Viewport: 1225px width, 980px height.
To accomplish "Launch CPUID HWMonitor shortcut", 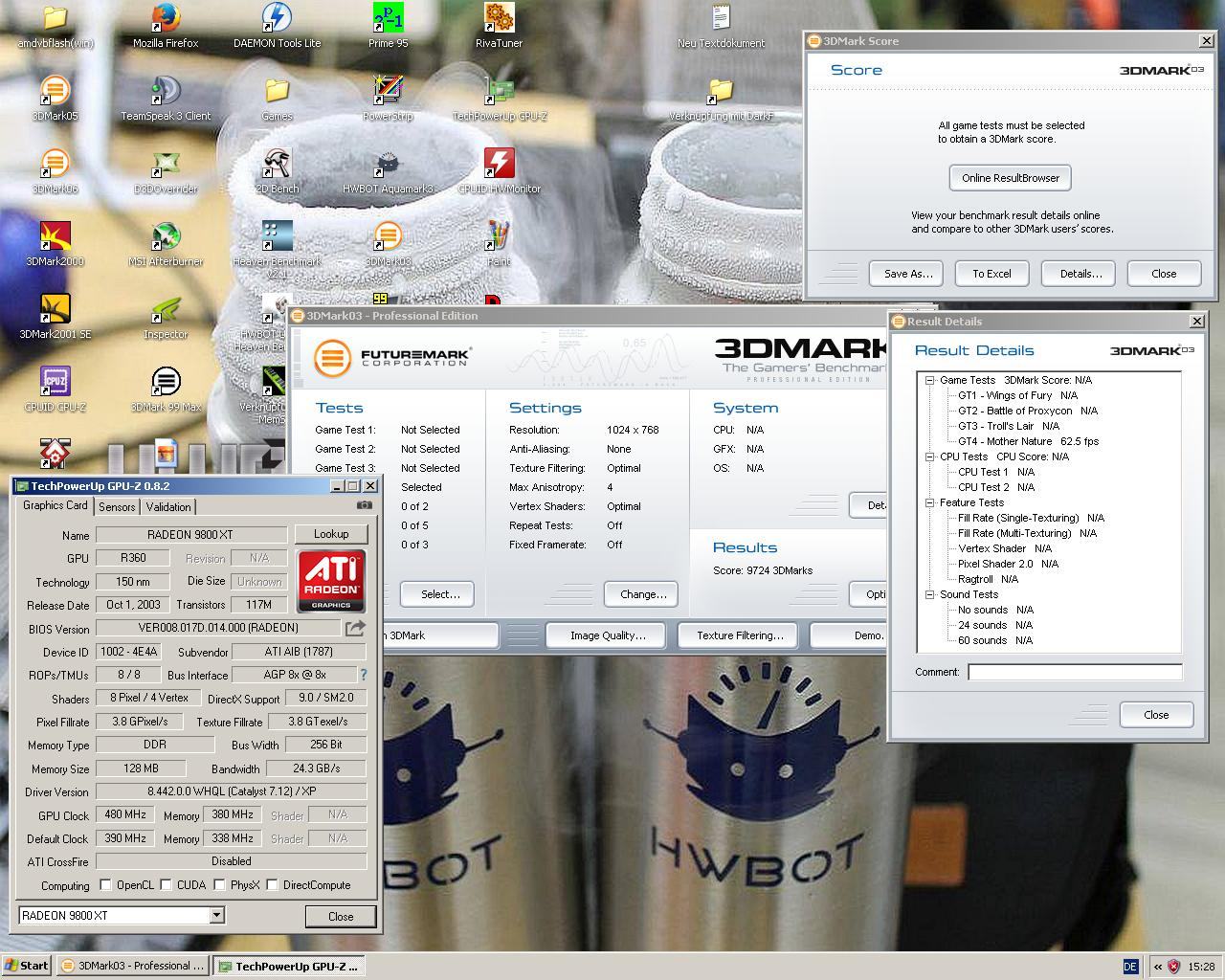I will click(499, 171).
